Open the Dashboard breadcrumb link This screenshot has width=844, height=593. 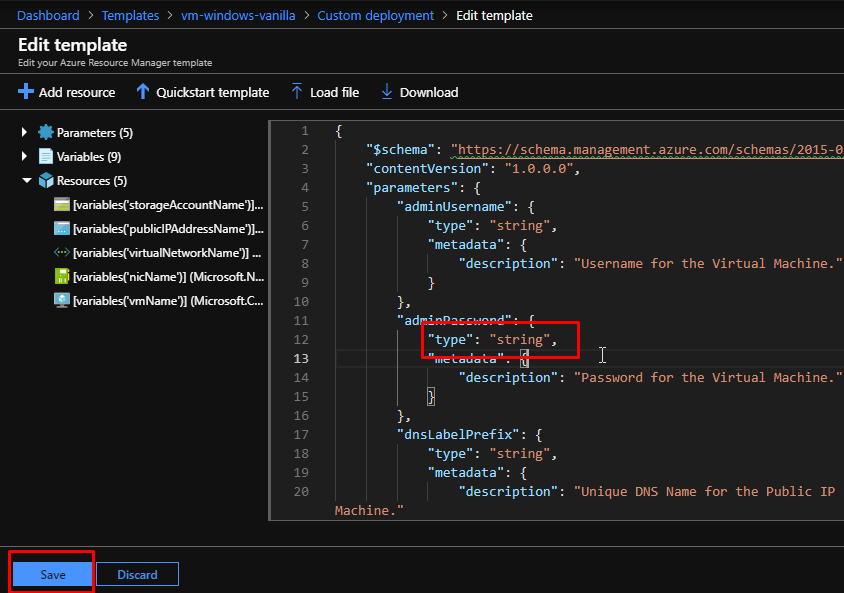(48, 16)
